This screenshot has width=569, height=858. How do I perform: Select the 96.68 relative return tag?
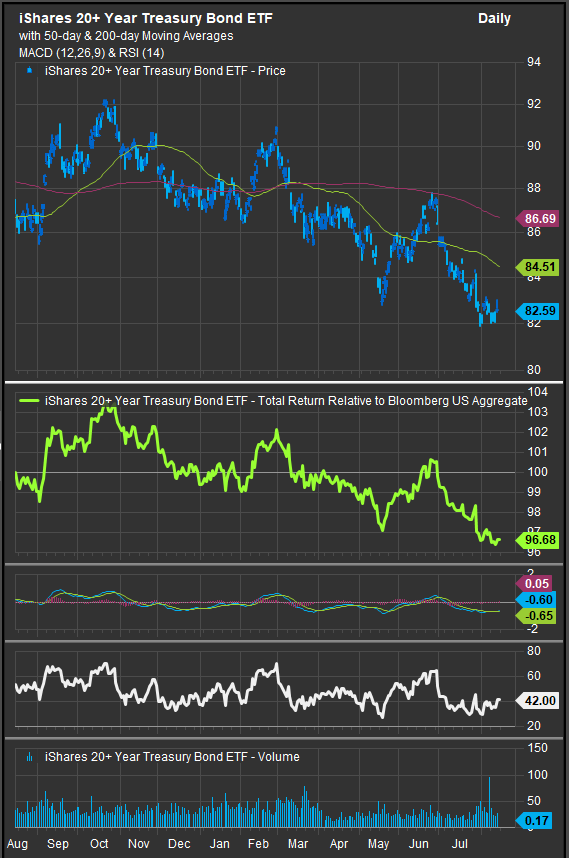pyautogui.click(x=537, y=540)
